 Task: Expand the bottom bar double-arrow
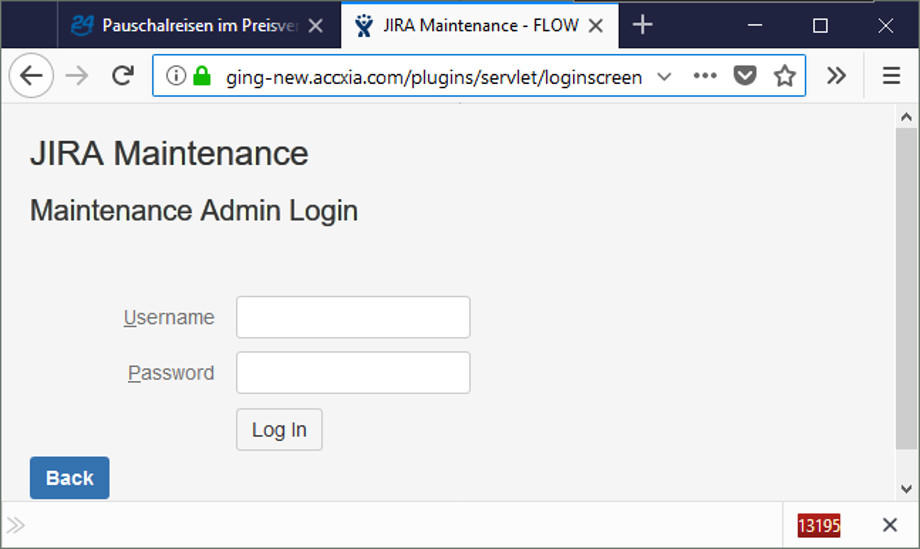tap(16, 525)
